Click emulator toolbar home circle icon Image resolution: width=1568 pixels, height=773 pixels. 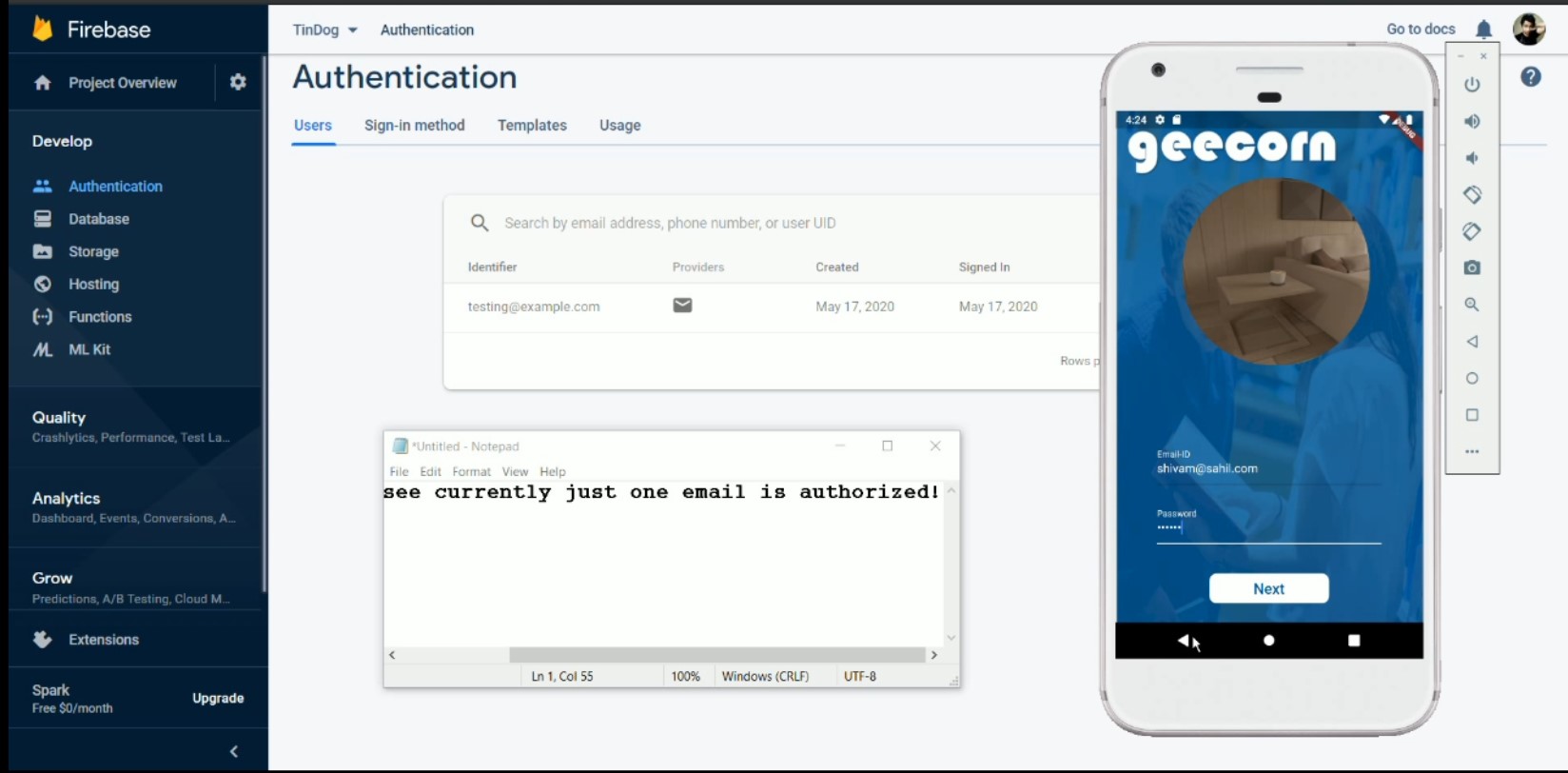coord(1472,378)
